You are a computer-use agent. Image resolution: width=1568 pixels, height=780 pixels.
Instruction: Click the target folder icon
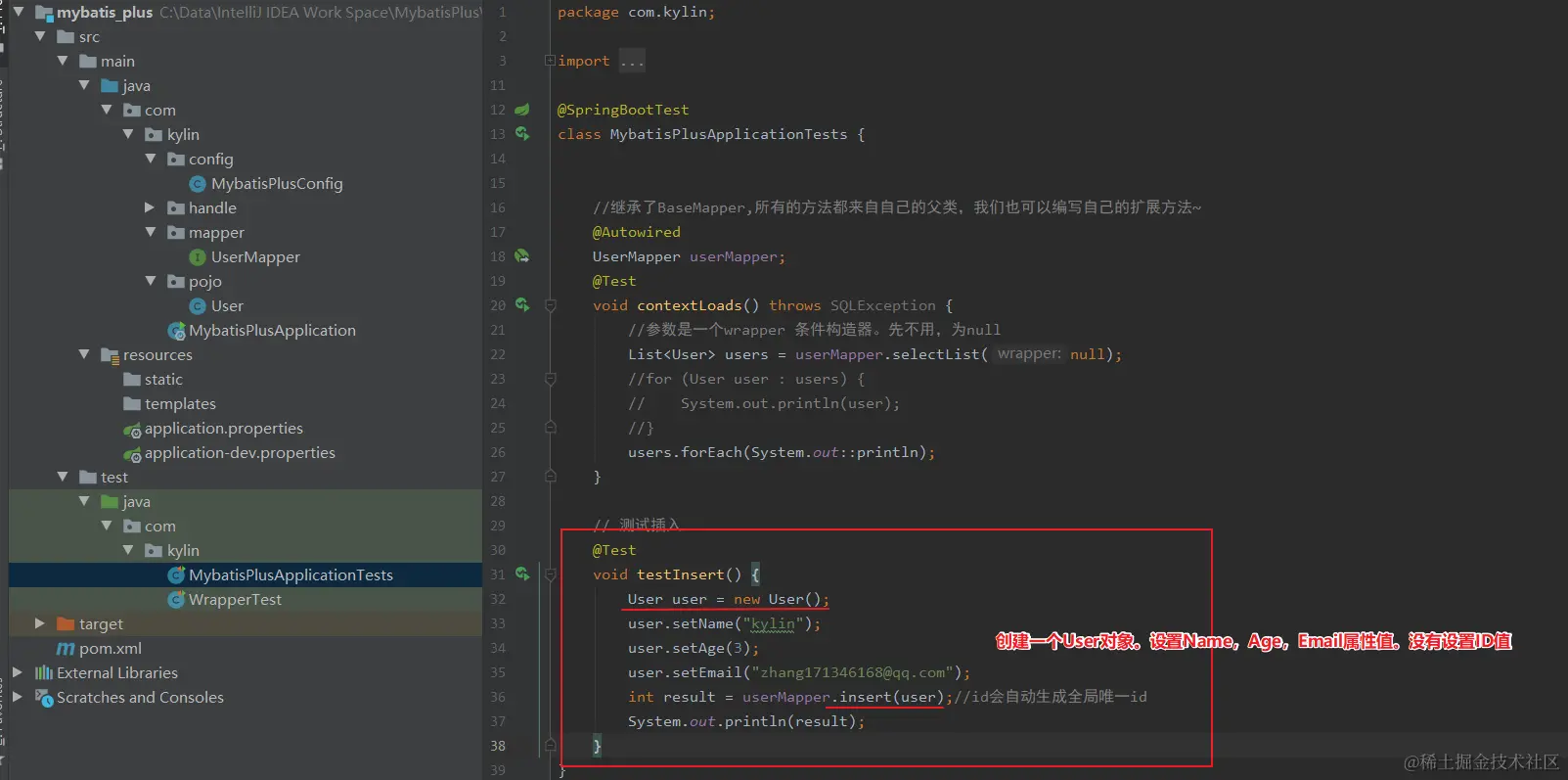click(x=66, y=623)
